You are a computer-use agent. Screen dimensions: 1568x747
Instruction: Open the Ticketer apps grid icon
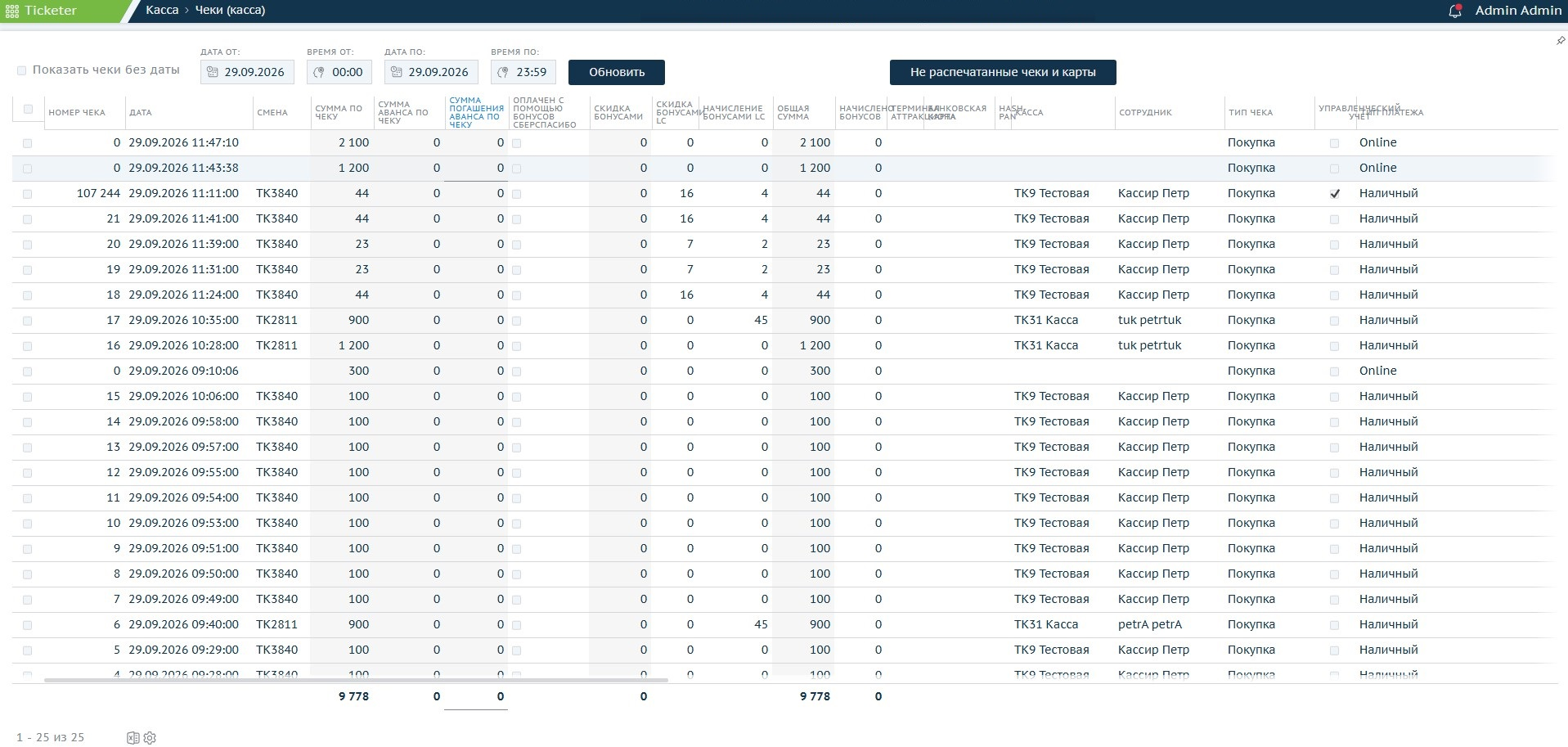12,11
